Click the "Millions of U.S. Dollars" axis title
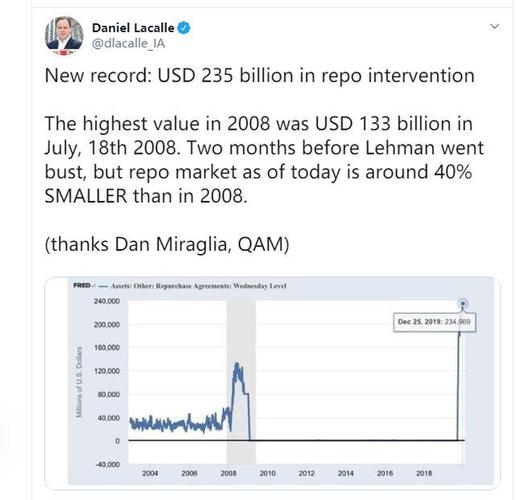Viewport: 516px width, 500px height. tap(79, 382)
